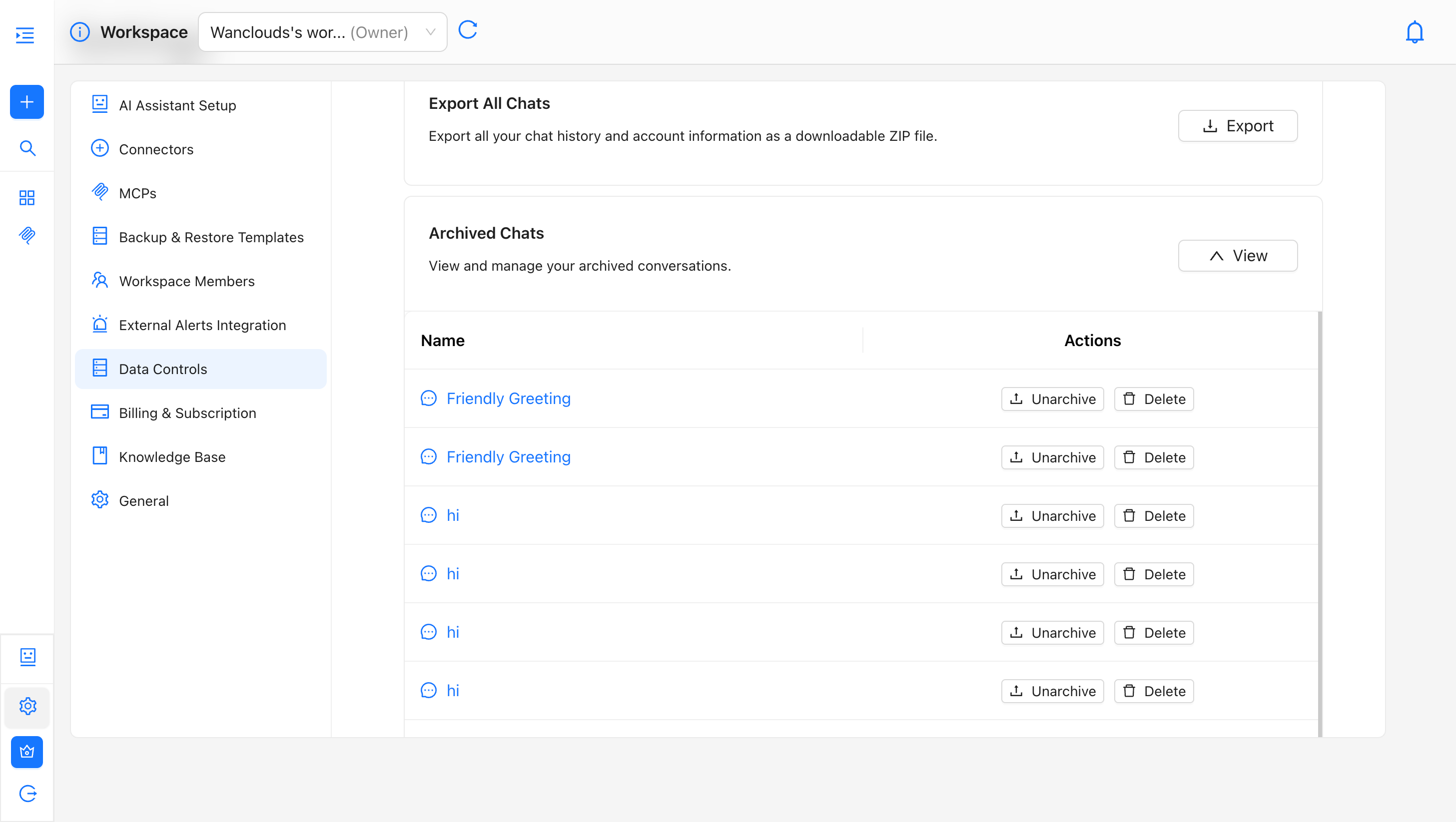
Task: Click the Export button
Action: (1237, 125)
